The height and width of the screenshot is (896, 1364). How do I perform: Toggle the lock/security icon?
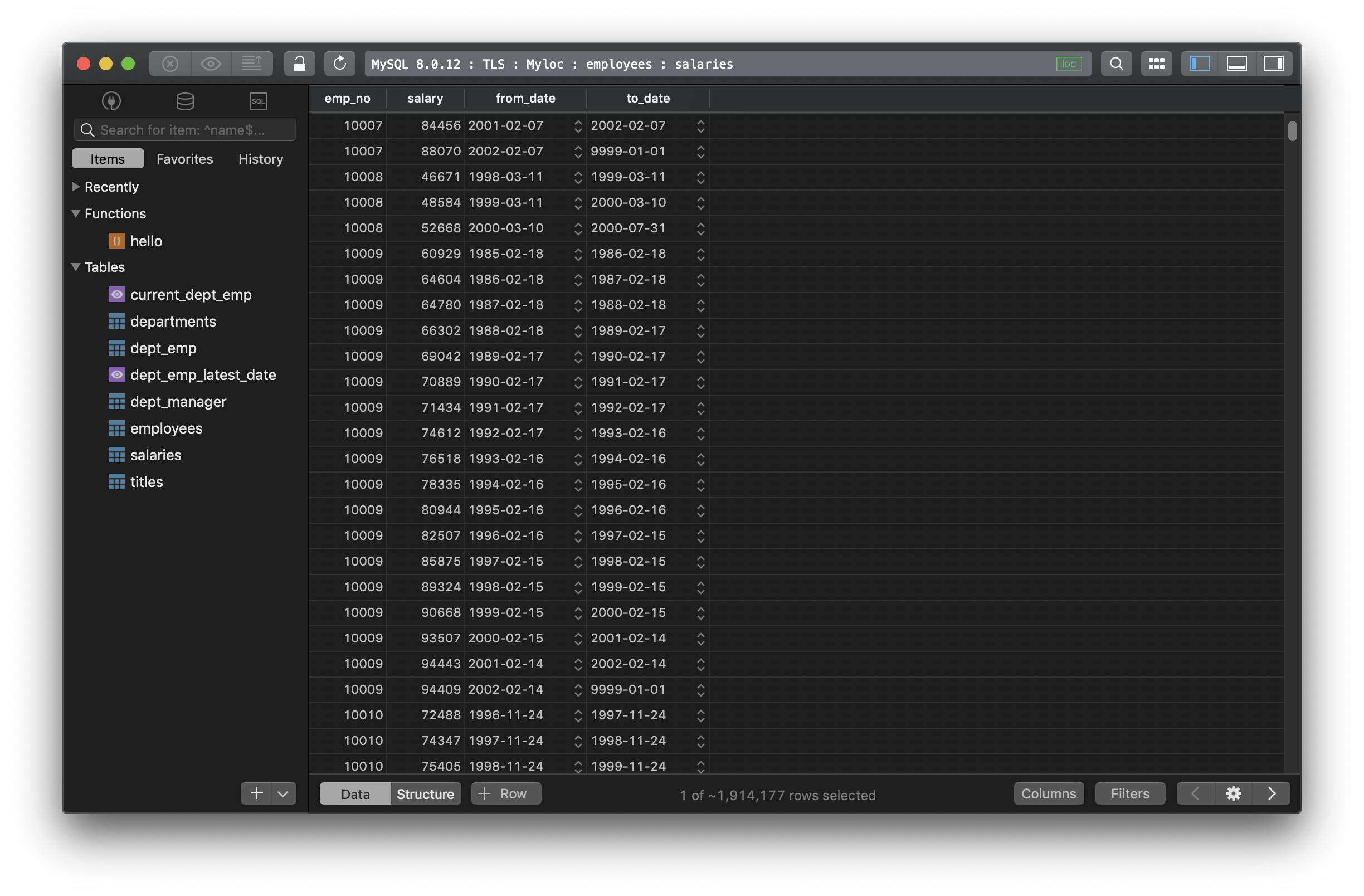(297, 62)
